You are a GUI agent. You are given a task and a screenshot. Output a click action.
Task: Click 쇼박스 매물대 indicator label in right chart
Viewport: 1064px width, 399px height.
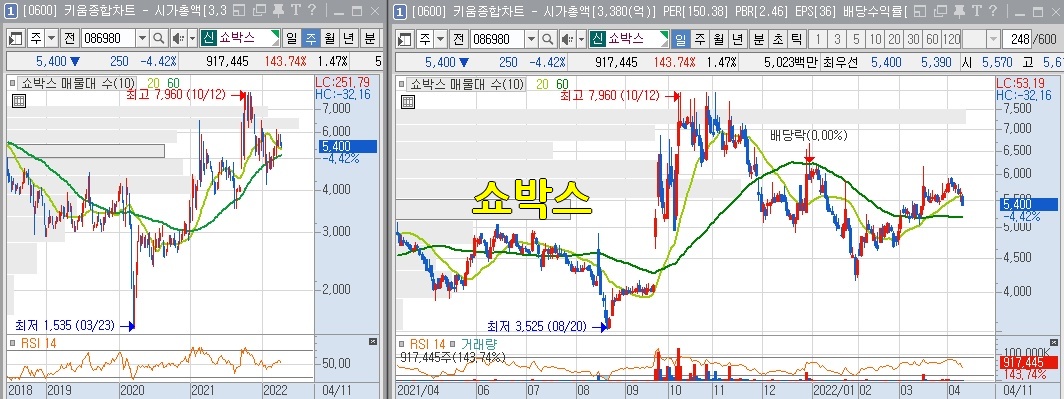pyautogui.click(x=466, y=83)
